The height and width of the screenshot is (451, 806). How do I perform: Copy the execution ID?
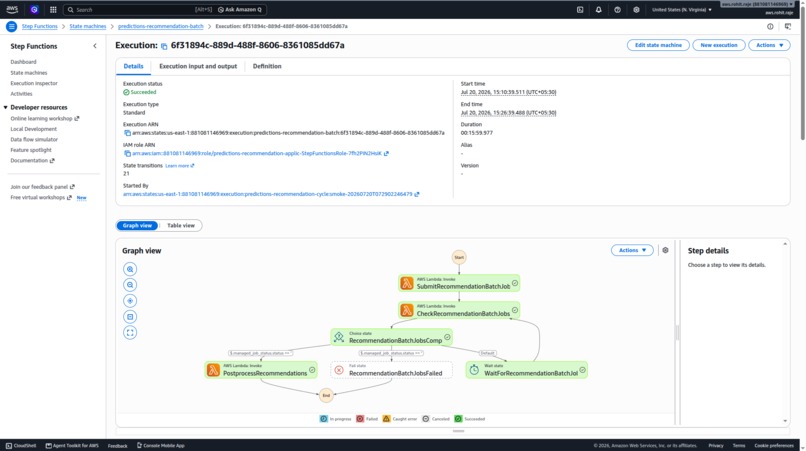(x=164, y=46)
